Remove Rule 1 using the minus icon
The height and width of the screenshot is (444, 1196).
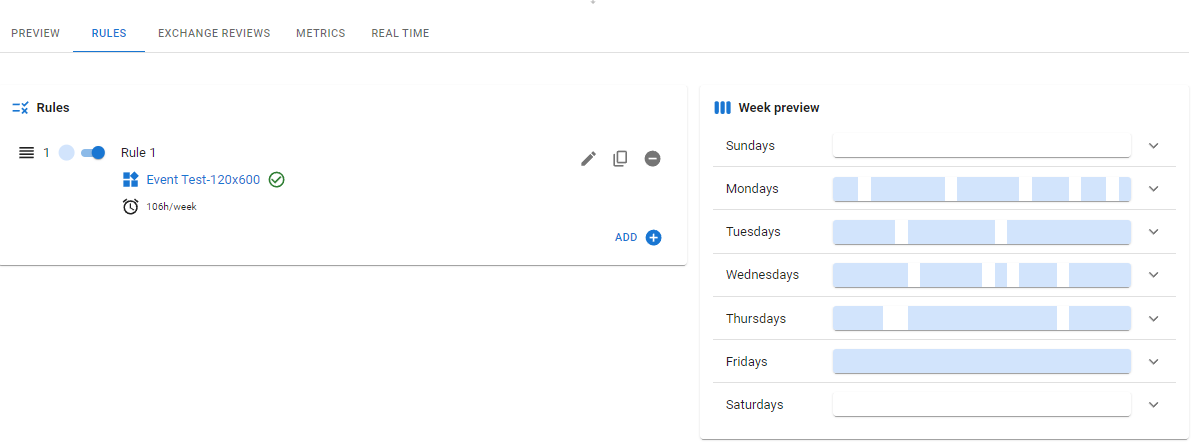[x=652, y=158]
